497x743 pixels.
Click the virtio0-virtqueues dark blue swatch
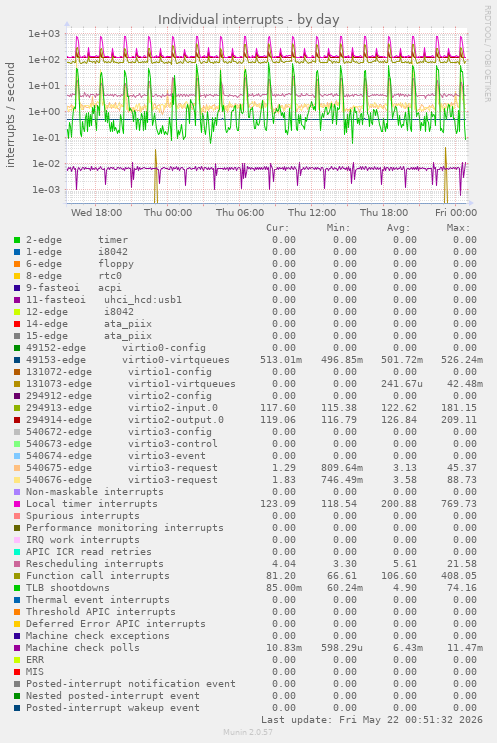[17, 360]
